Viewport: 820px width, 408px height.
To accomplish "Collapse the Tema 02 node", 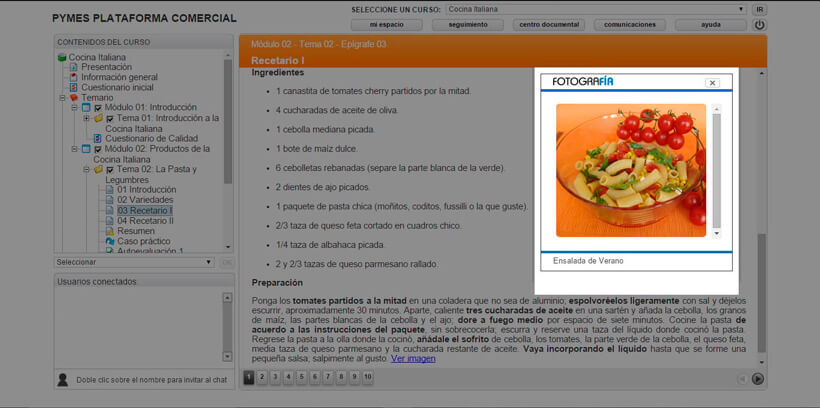I will point(86,170).
